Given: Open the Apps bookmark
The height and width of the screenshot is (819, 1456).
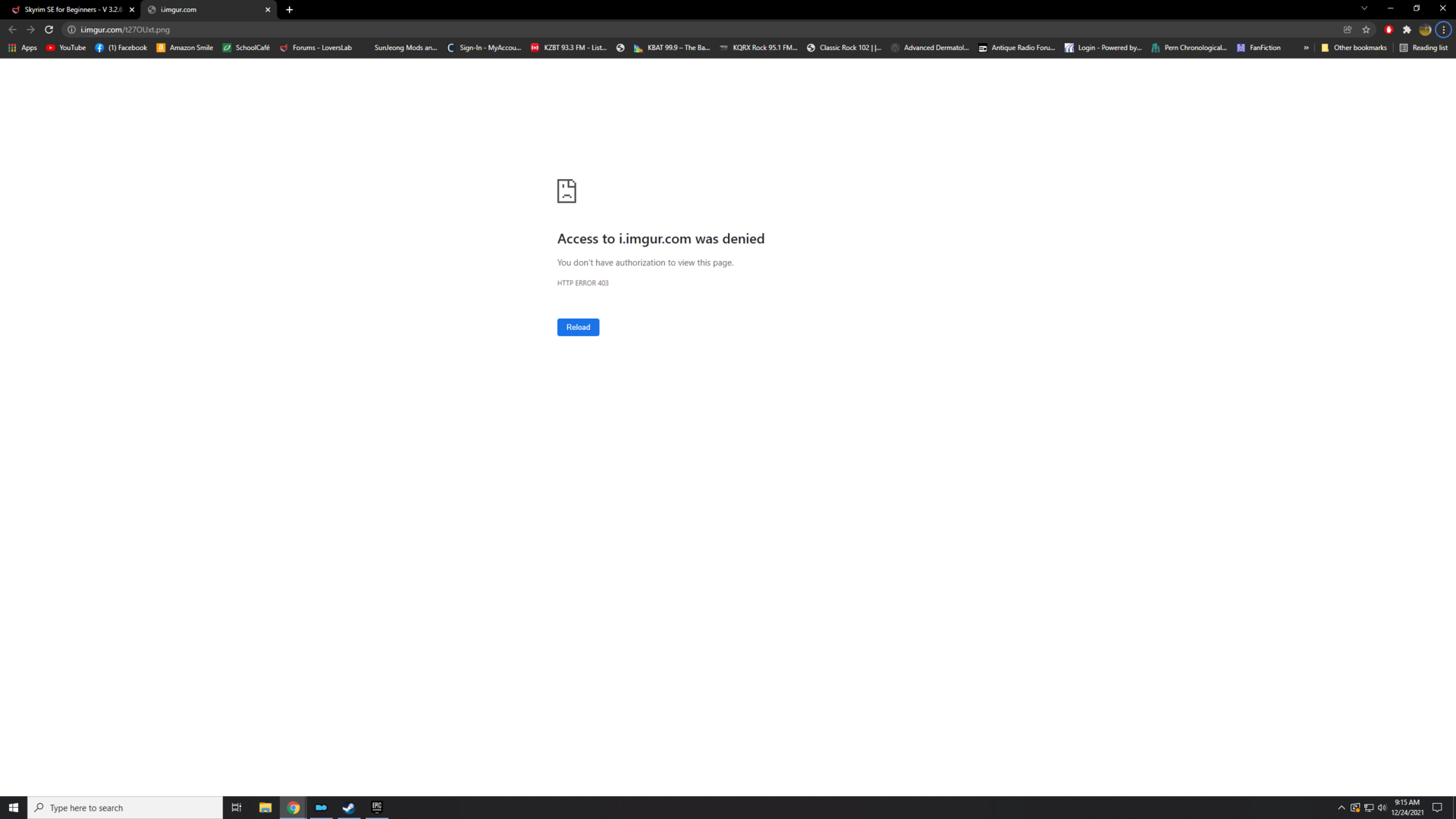Looking at the screenshot, I should tap(23, 48).
